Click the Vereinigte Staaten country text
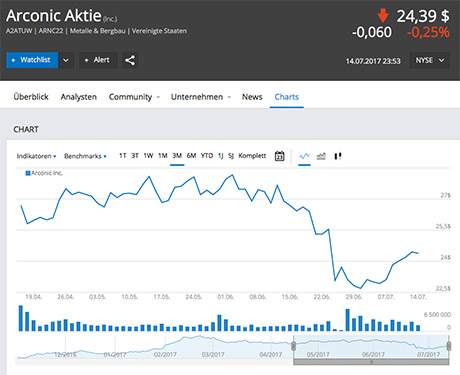This screenshot has width=460, height=375. pos(159,31)
